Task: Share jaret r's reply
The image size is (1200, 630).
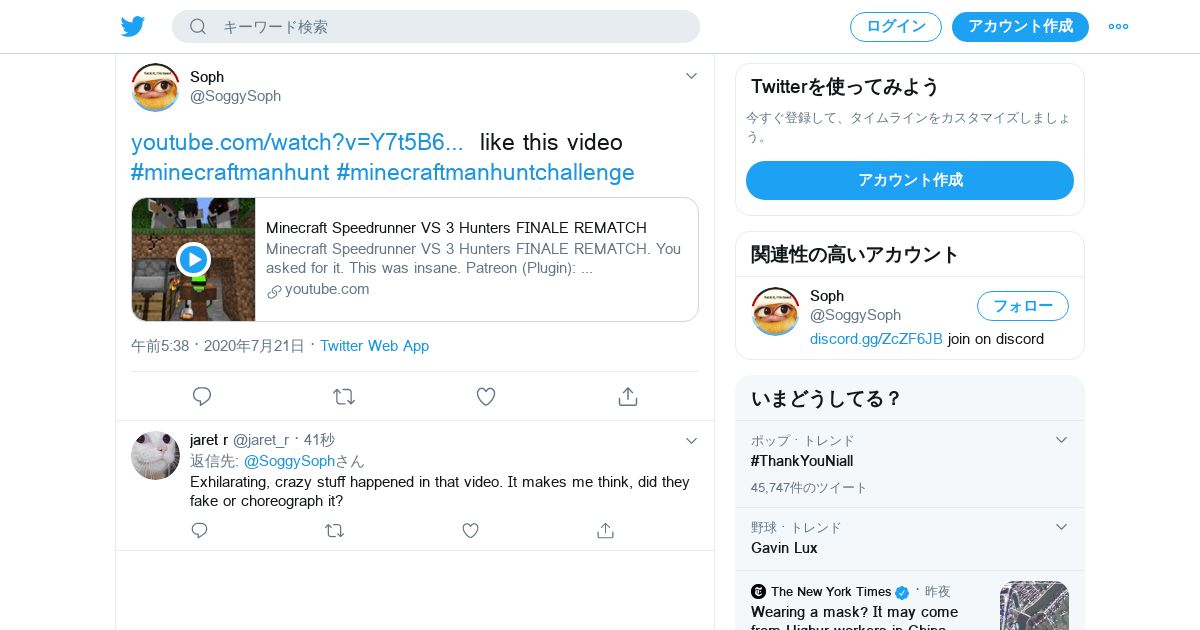Action: (x=605, y=531)
